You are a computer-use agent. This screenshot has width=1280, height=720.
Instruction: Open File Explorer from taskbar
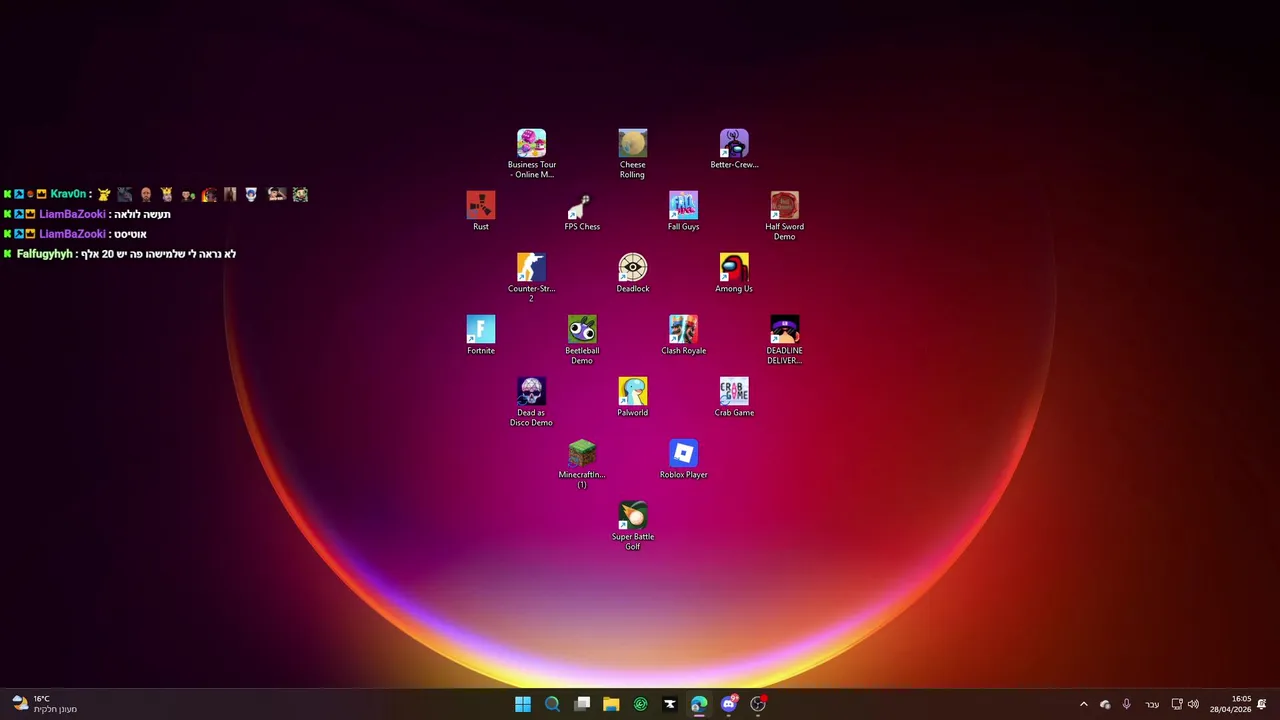coord(611,704)
